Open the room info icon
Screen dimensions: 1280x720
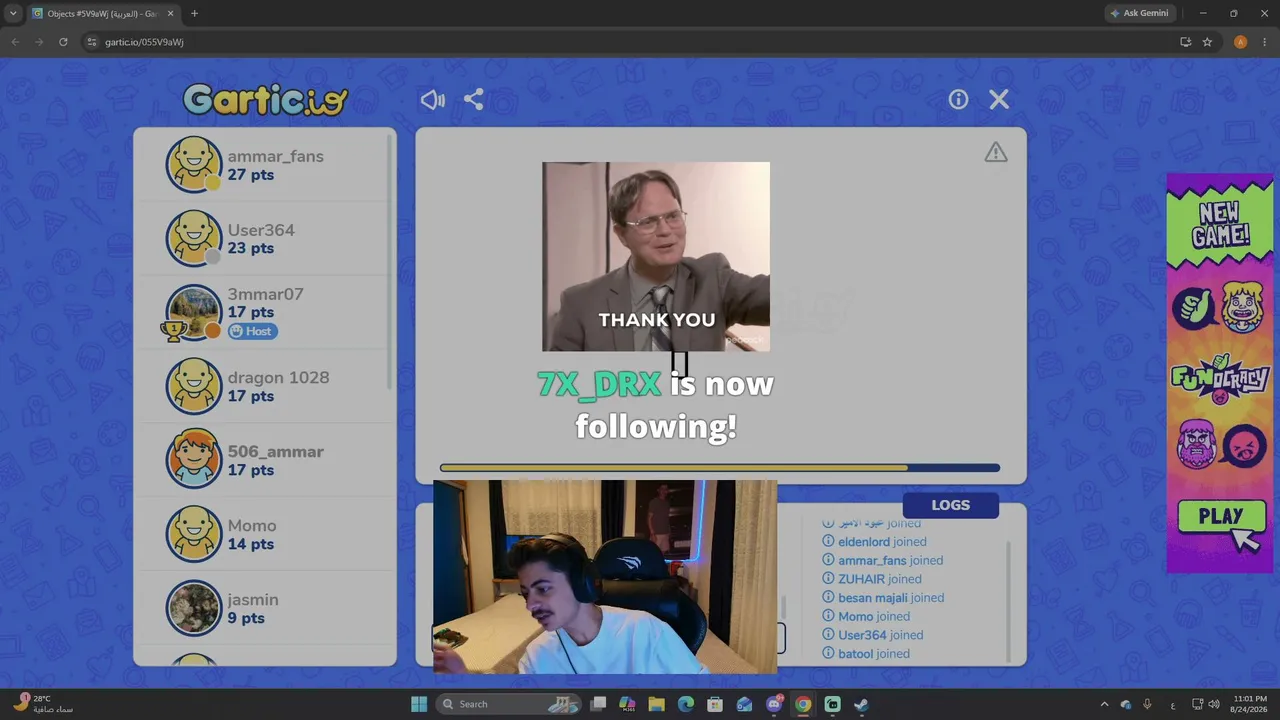point(958,100)
